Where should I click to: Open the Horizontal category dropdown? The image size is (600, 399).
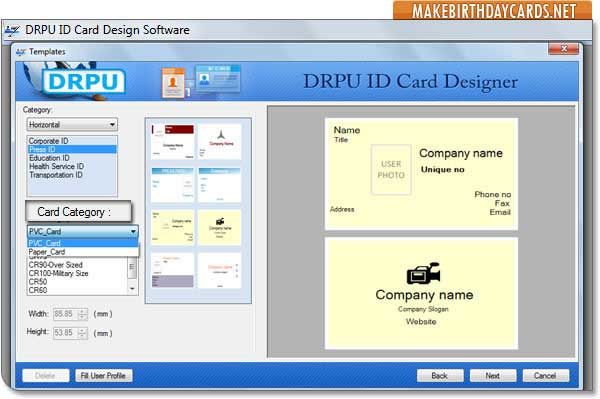(x=72, y=125)
